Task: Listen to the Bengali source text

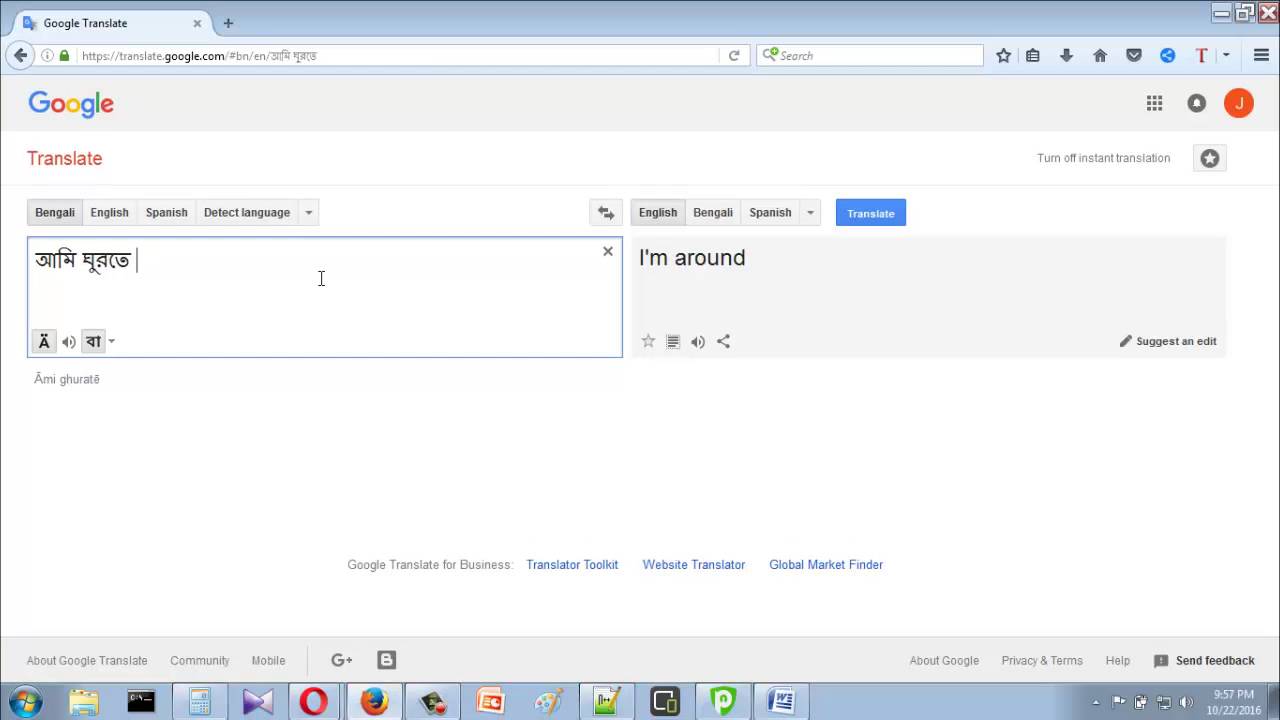Action: (69, 342)
